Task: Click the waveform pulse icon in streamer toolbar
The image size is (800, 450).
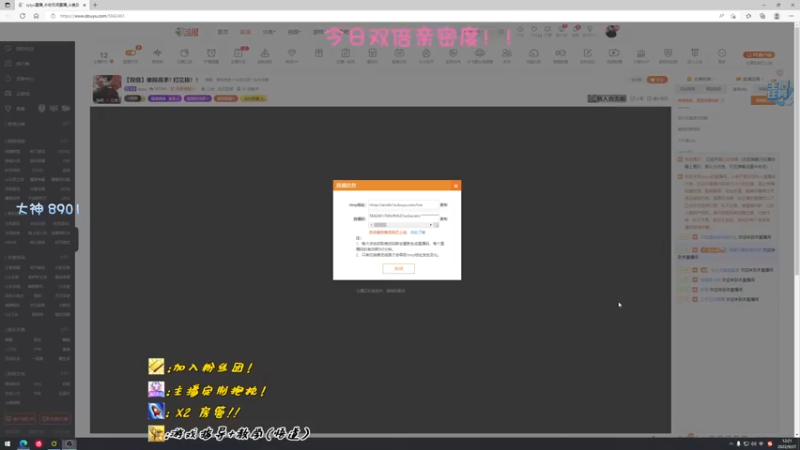Action: point(157,54)
